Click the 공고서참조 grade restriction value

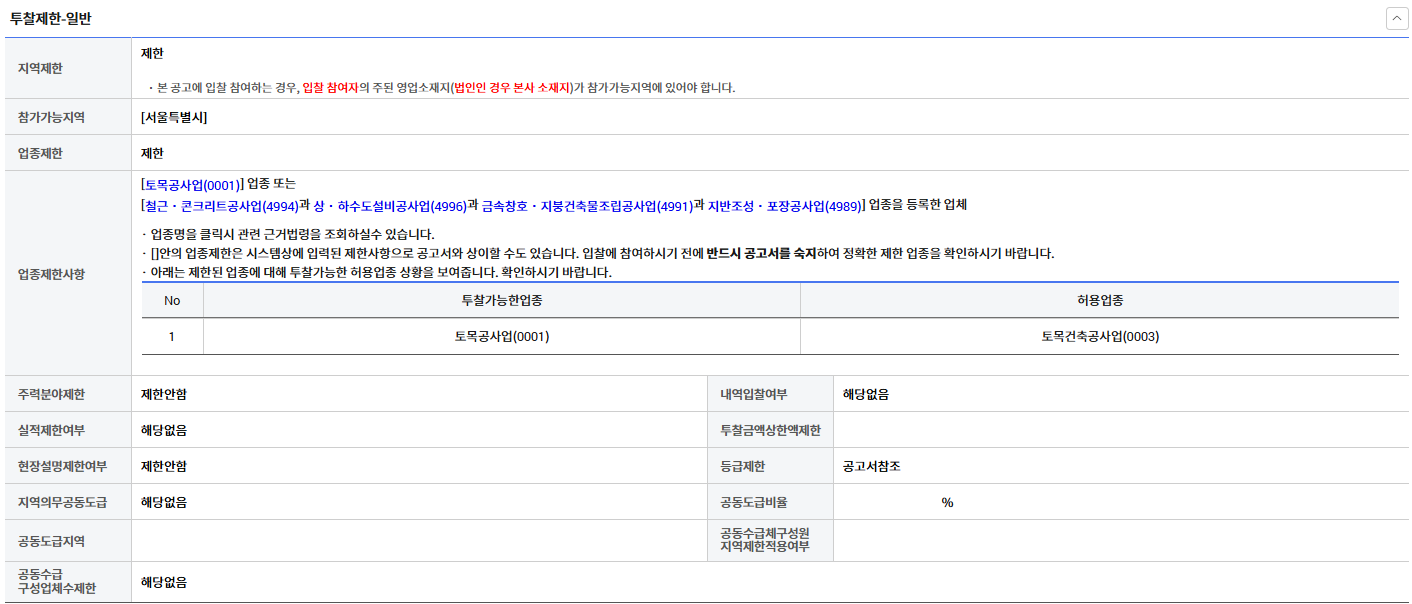pyautogui.click(x=871, y=466)
